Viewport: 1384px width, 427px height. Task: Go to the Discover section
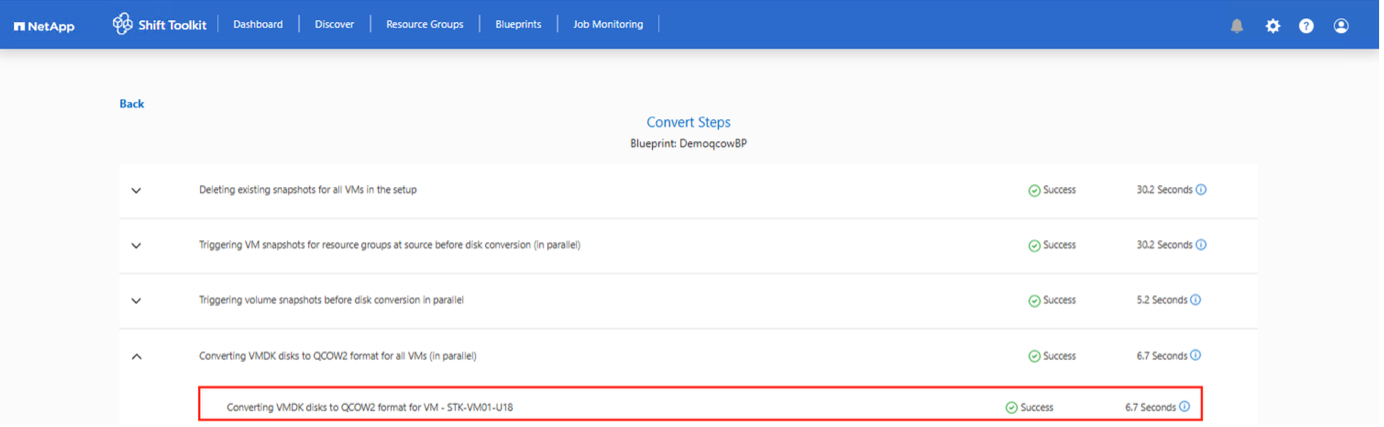(334, 24)
